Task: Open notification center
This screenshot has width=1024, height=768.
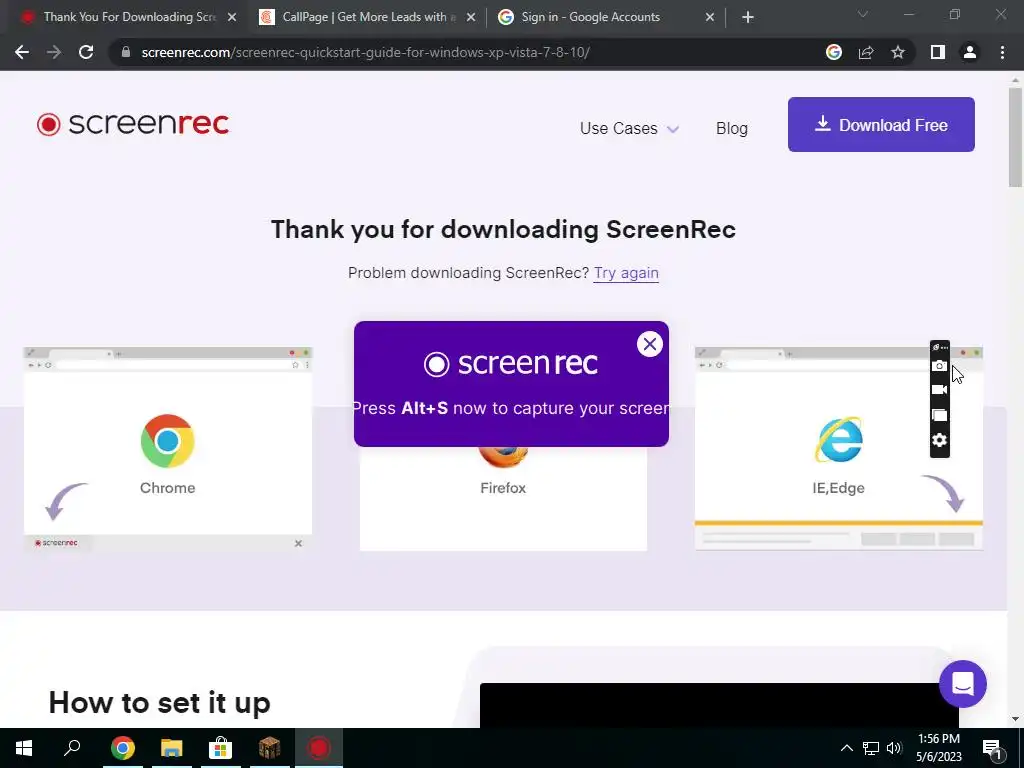Action: [x=992, y=749]
